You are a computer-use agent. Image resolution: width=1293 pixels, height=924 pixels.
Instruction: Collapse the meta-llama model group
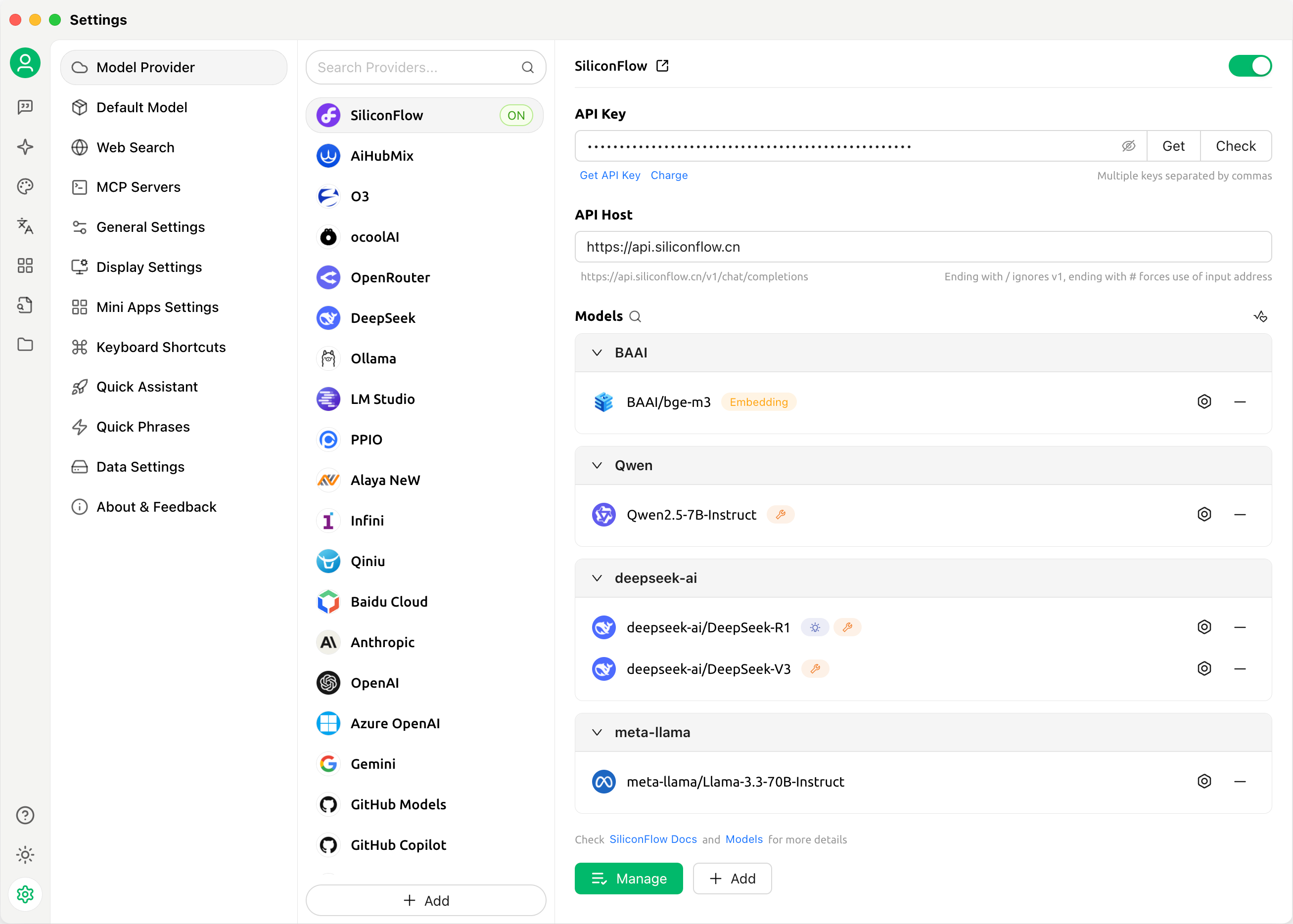click(597, 732)
